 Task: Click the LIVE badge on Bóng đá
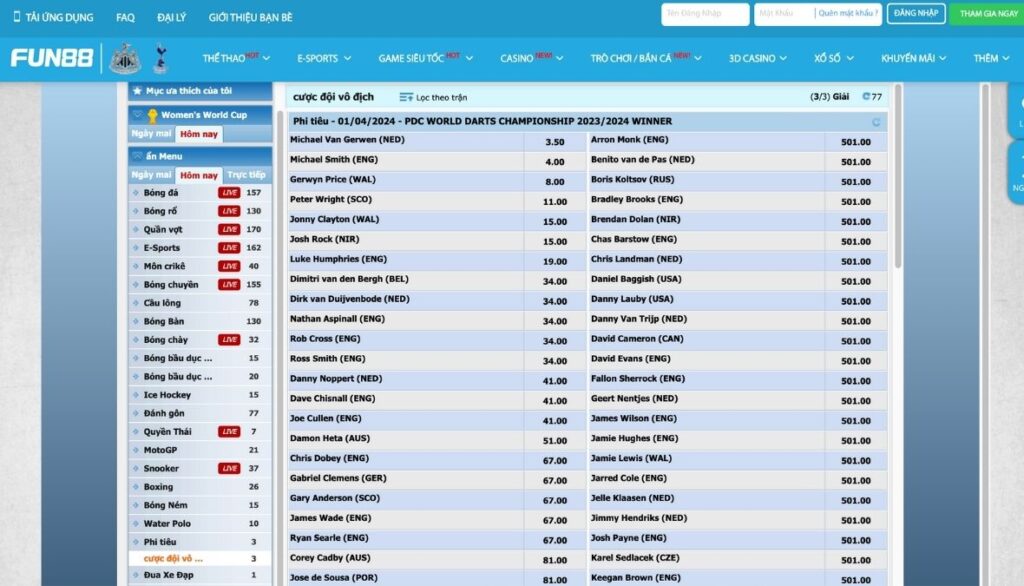(x=229, y=193)
